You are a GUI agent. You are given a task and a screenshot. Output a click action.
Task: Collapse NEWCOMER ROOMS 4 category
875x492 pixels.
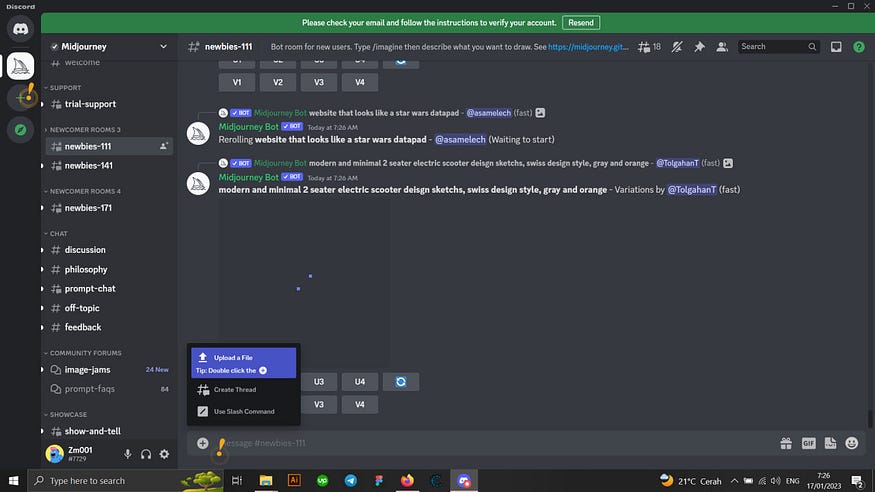(85, 191)
